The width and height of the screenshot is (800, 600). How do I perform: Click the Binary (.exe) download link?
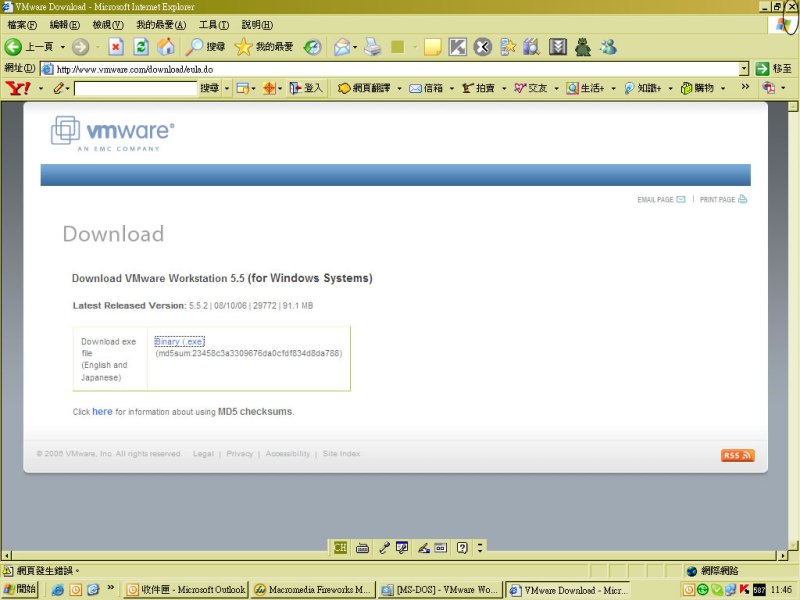pyautogui.click(x=180, y=342)
